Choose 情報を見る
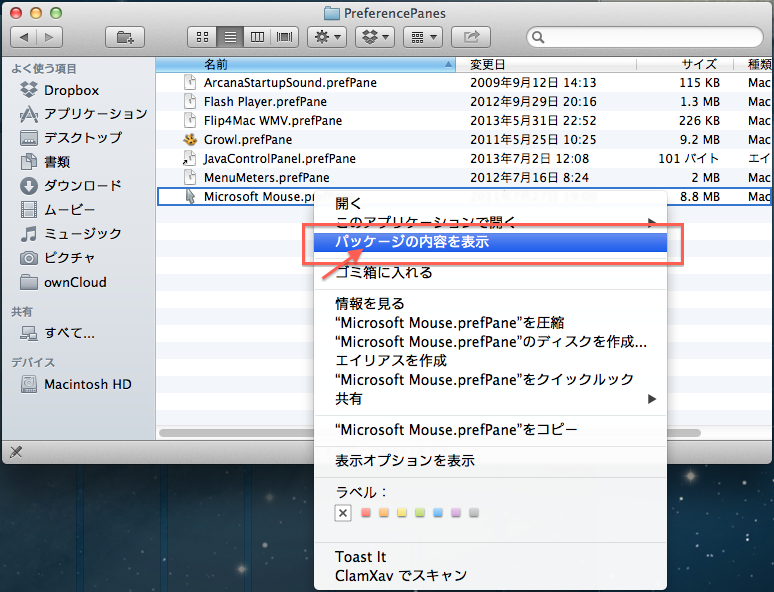The height and width of the screenshot is (592, 774). tap(490, 304)
